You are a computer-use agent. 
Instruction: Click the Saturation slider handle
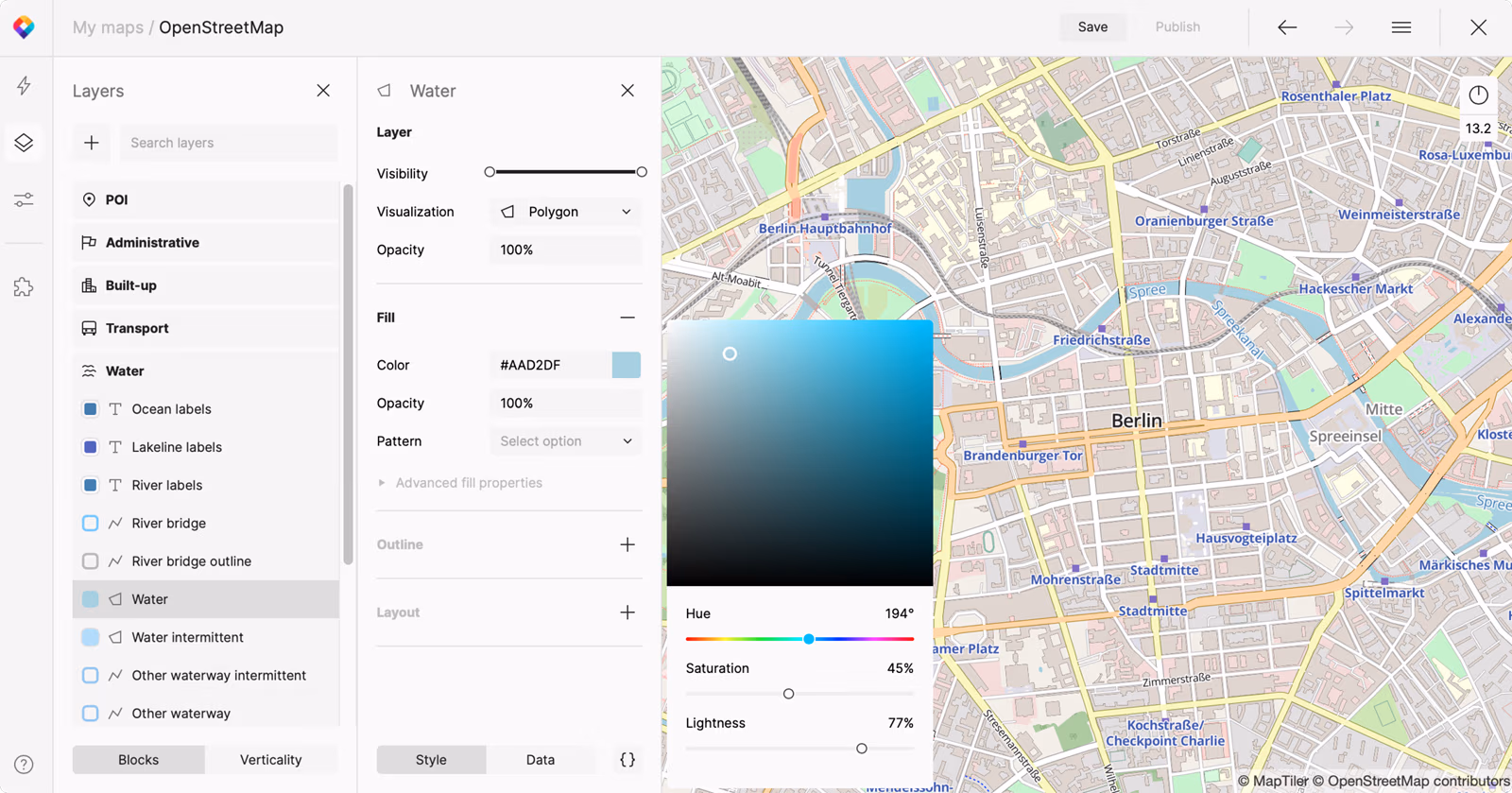tap(788, 694)
